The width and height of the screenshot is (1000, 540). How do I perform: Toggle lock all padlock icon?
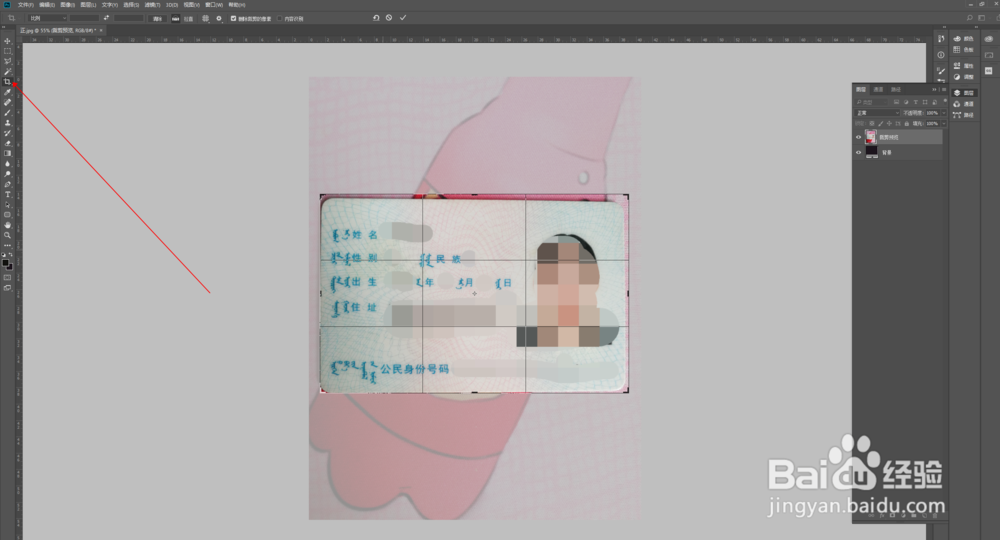pyautogui.click(x=907, y=124)
